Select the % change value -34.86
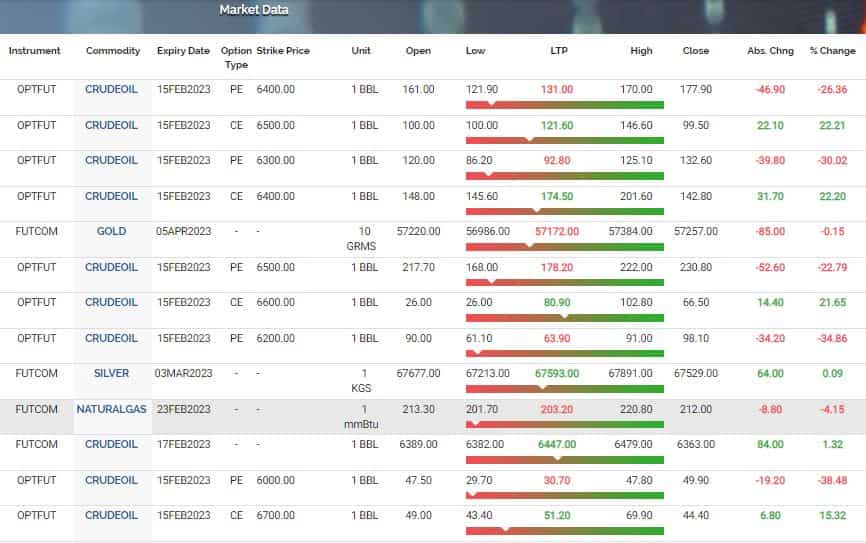This screenshot has height=543, width=866. coord(832,338)
